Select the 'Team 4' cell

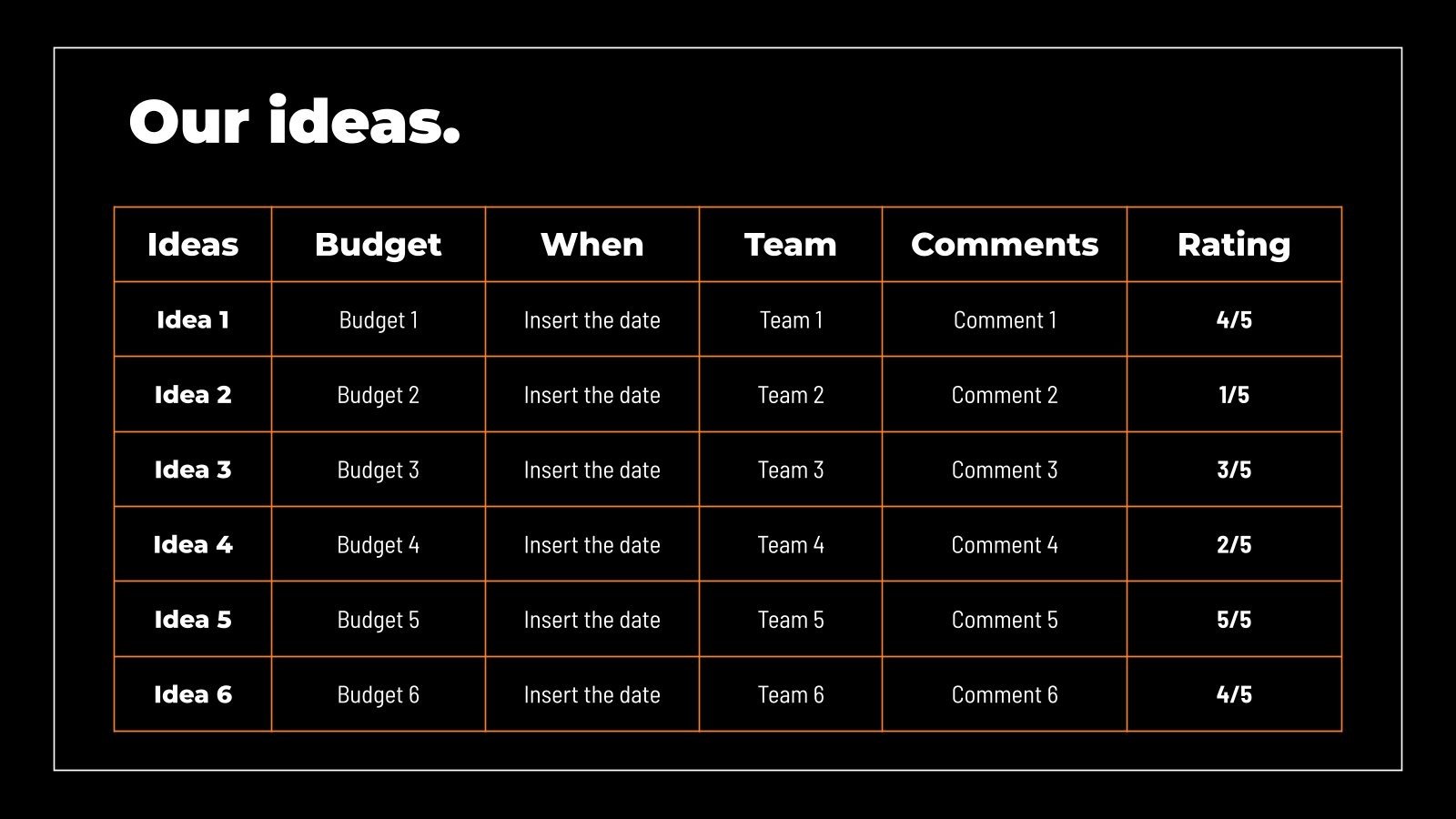(790, 544)
